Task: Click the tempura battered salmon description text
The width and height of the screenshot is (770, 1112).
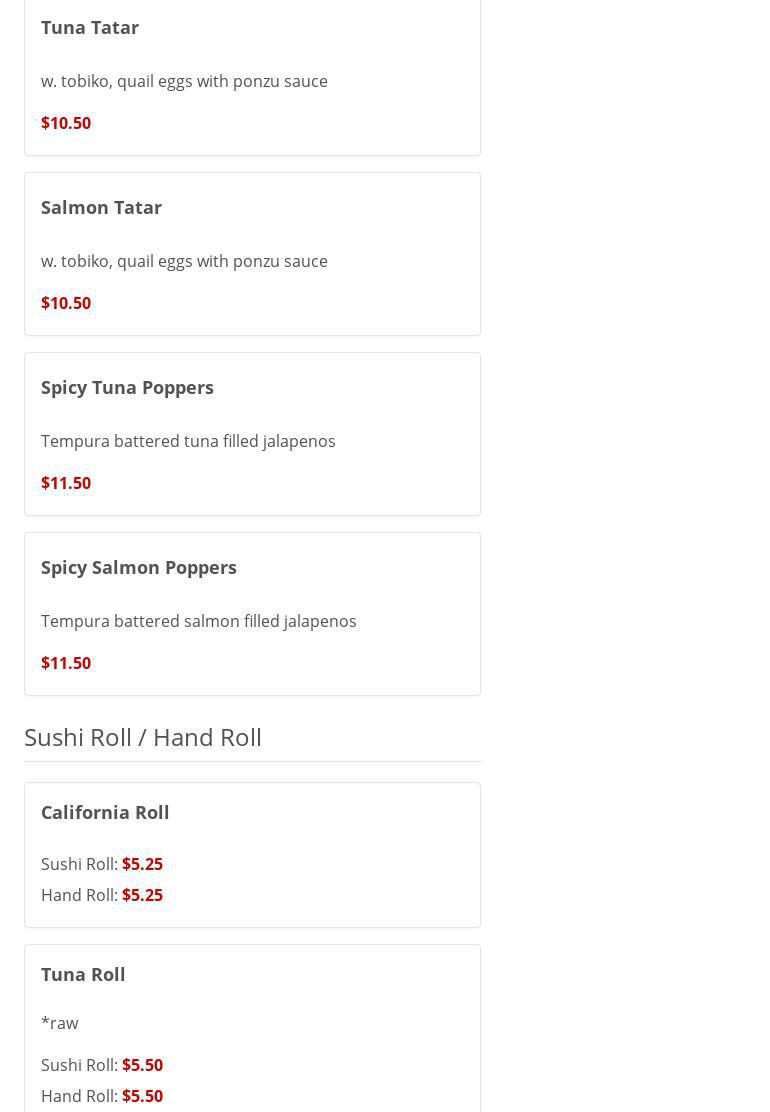Action: pyautogui.click(x=198, y=621)
